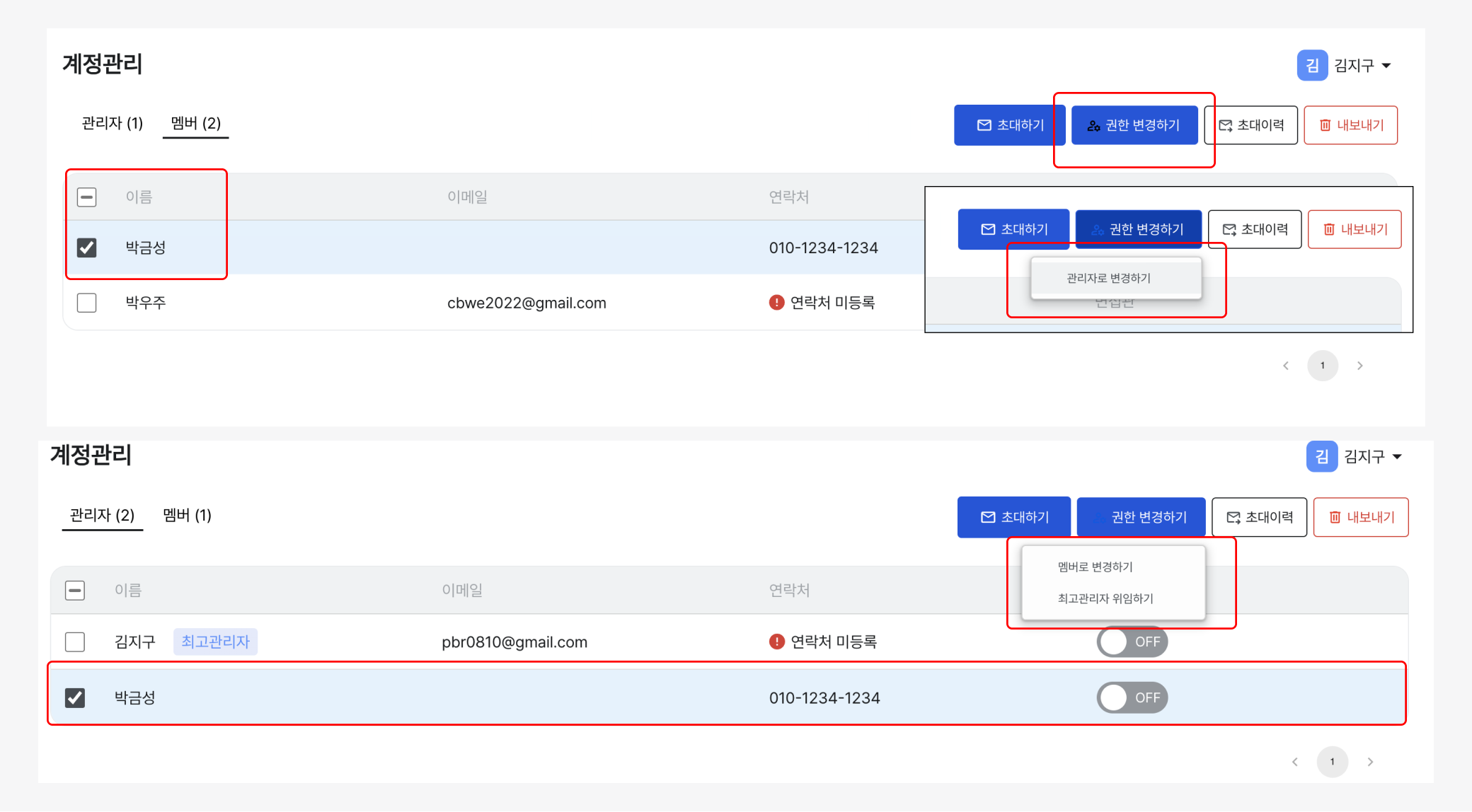Click 관리자로 변경하기 option in popup
The image size is (1472, 812).
pos(1108,278)
